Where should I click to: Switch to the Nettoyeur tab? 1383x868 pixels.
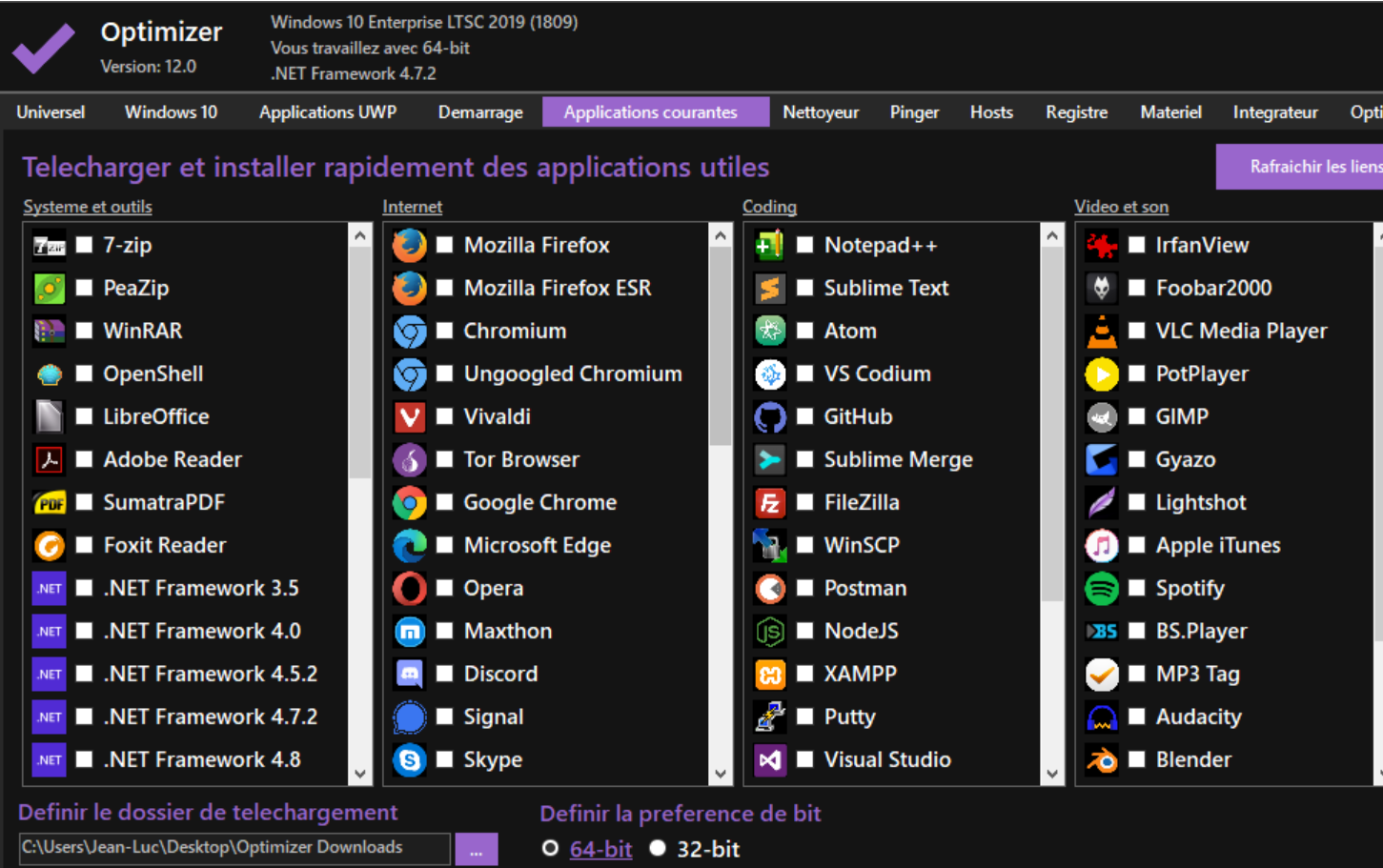click(820, 112)
